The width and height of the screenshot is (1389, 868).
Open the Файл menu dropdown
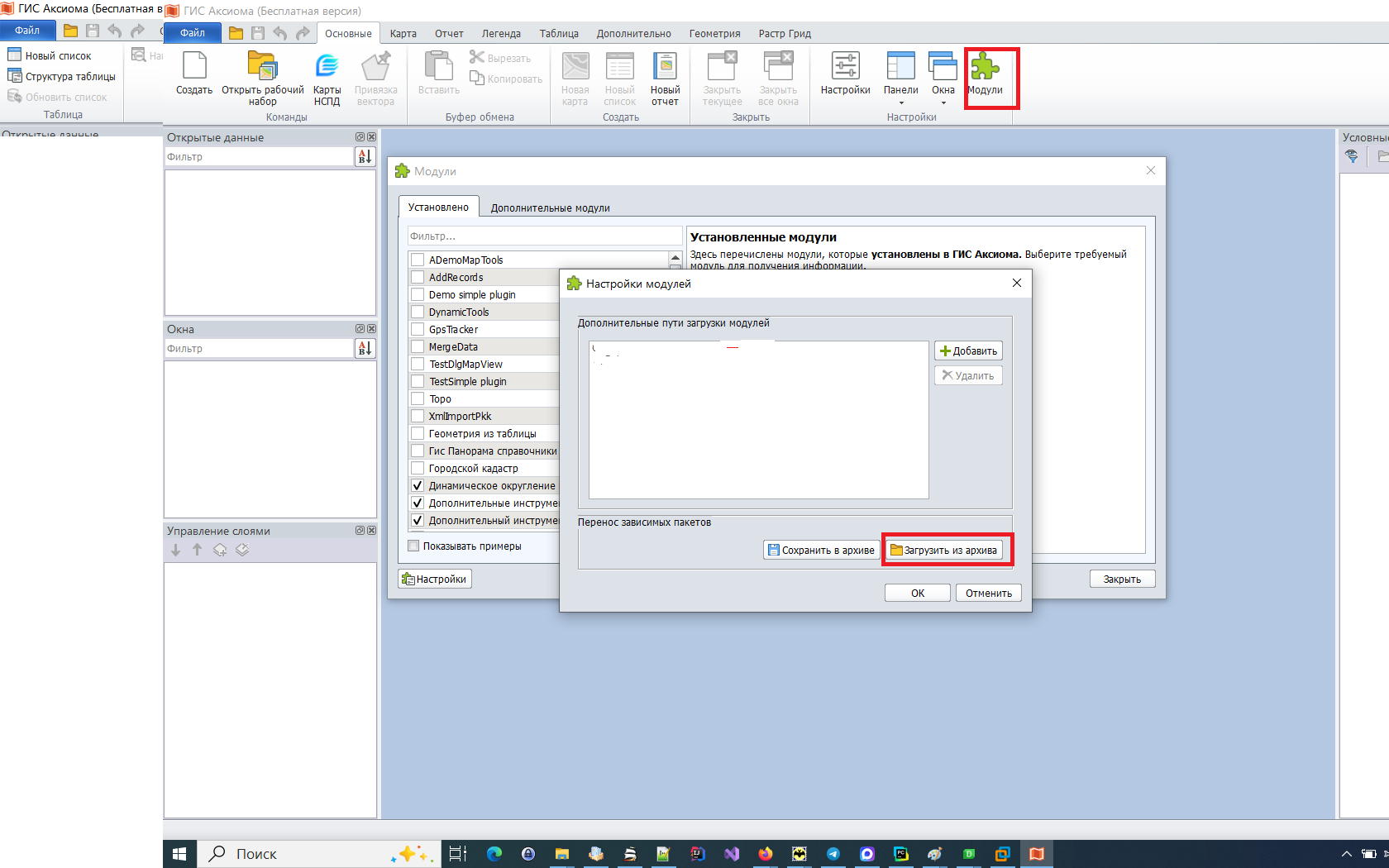(x=192, y=33)
